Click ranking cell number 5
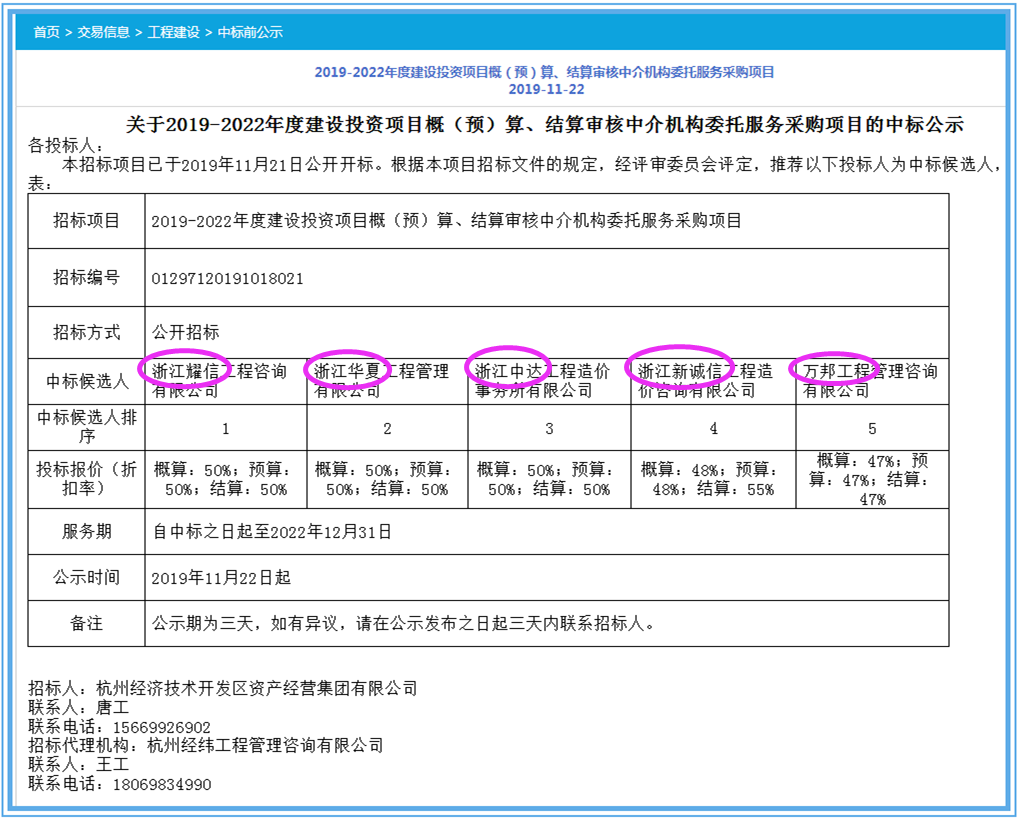This screenshot has height=819, width=1019. click(x=872, y=428)
